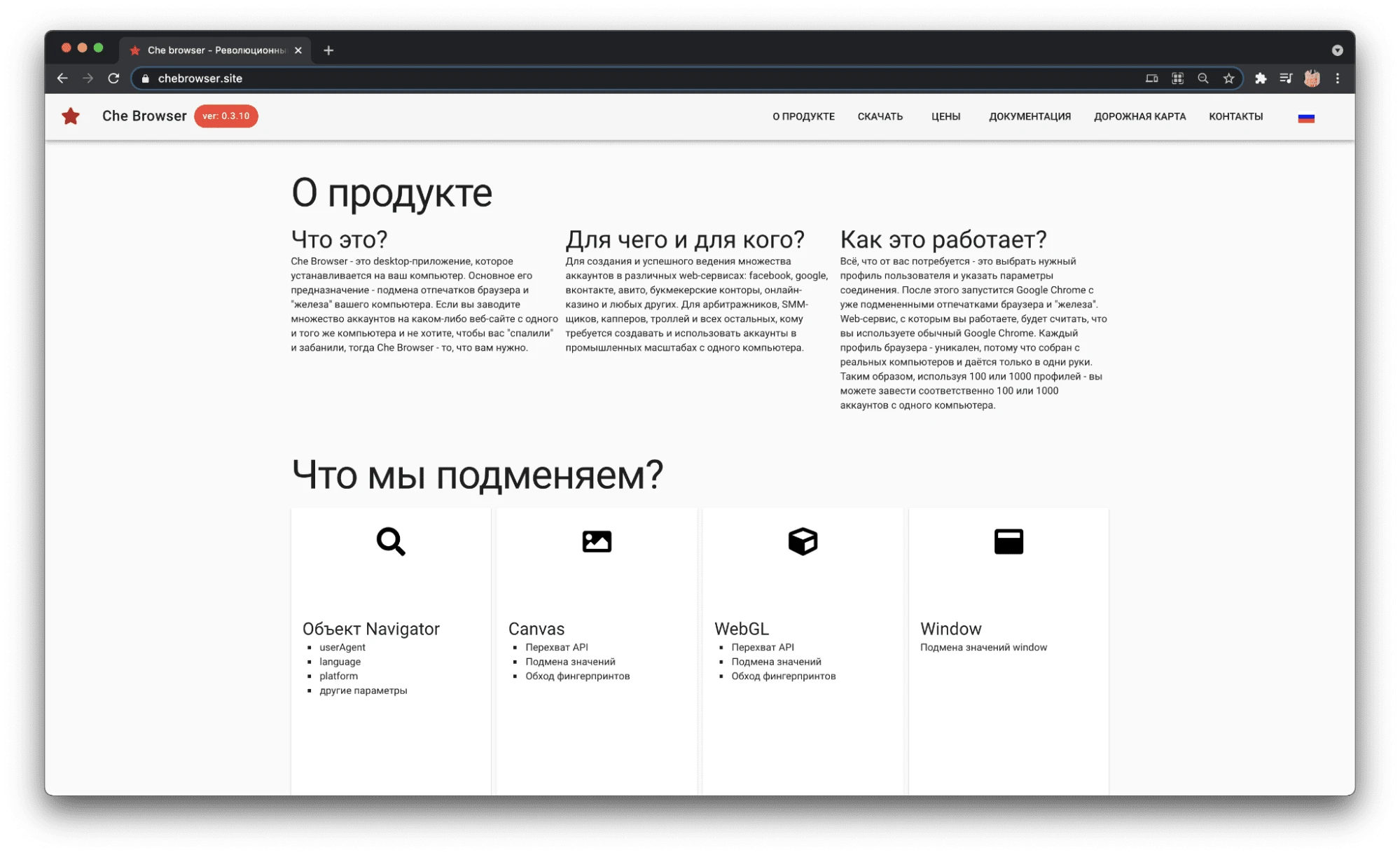Reload the page with the refresh icon
This screenshot has height=855, width=1400.
point(113,78)
